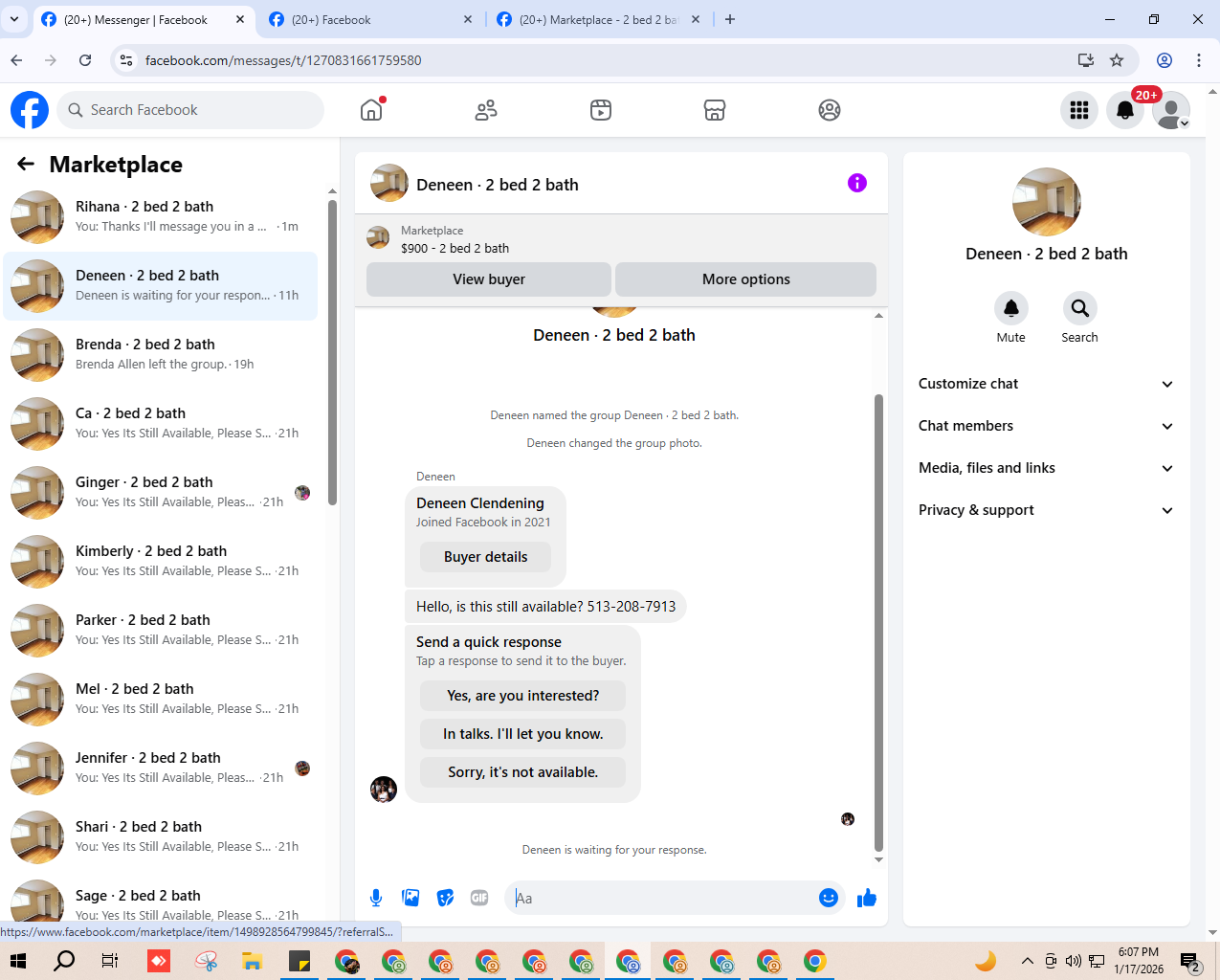Image resolution: width=1220 pixels, height=980 pixels.
Task: Open the Facebook Home icon
Action: pyautogui.click(x=371, y=110)
